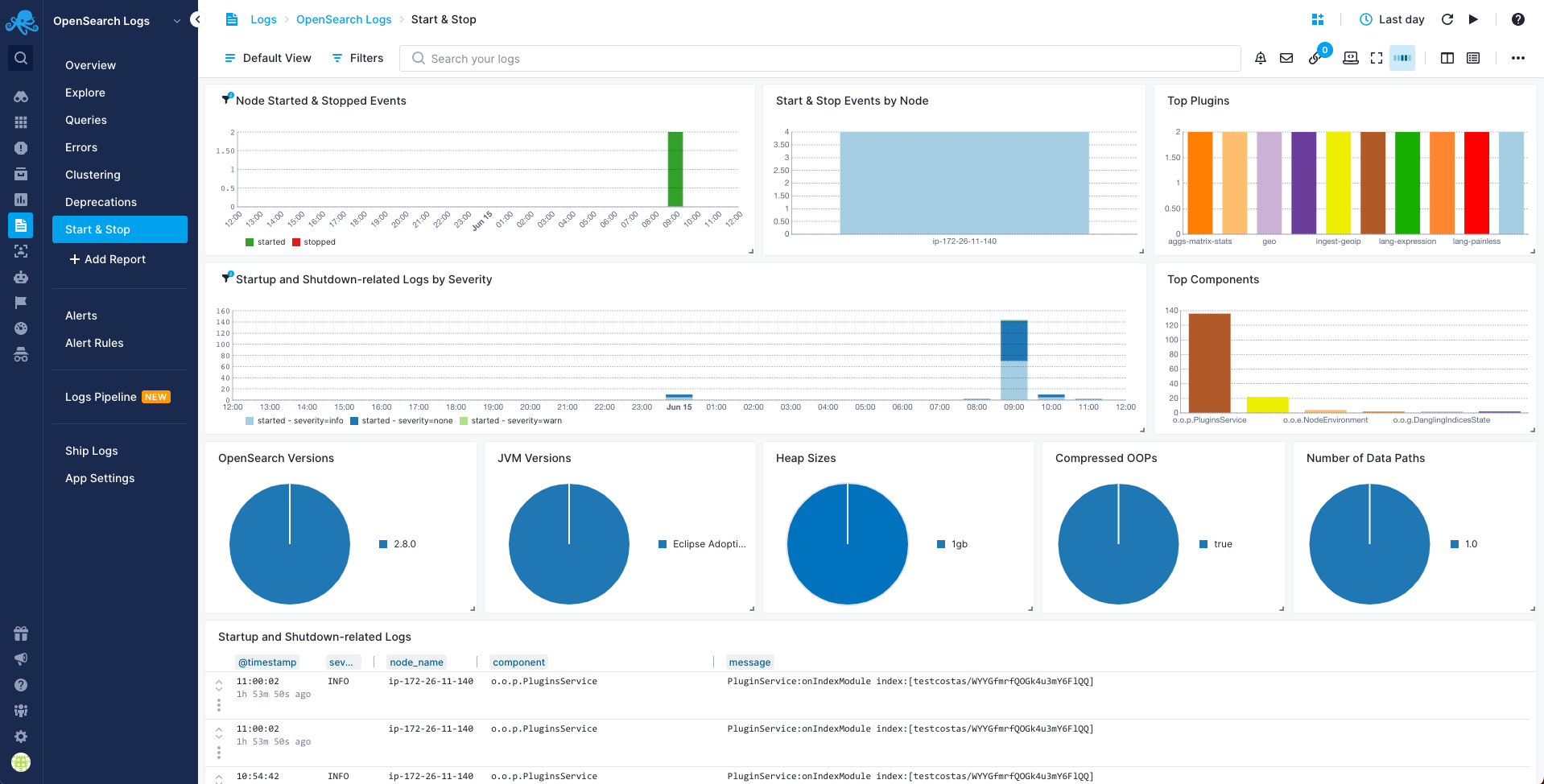Open actions menu for first 11:00:02 log
The width and height of the screenshot is (1544, 784).
pyautogui.click(x=219, y=705)
